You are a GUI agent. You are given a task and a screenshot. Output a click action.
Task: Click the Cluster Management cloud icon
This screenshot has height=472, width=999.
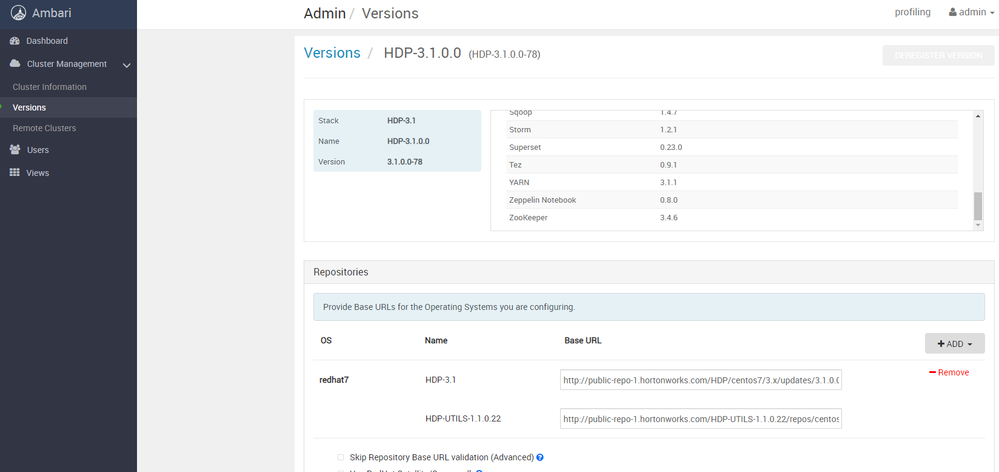click(15, 64)
